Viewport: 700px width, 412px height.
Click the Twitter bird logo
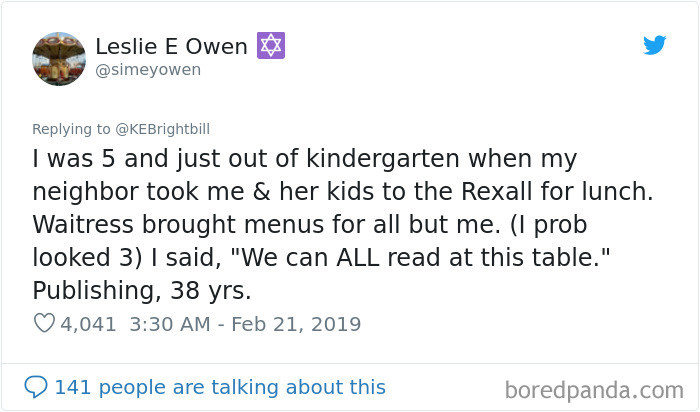tap(654, 45)
